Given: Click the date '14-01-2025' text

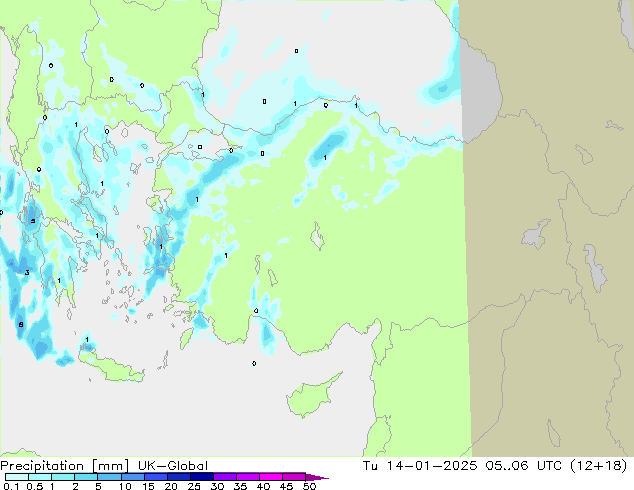Looking at the screenshot, I should pos(431,466).
